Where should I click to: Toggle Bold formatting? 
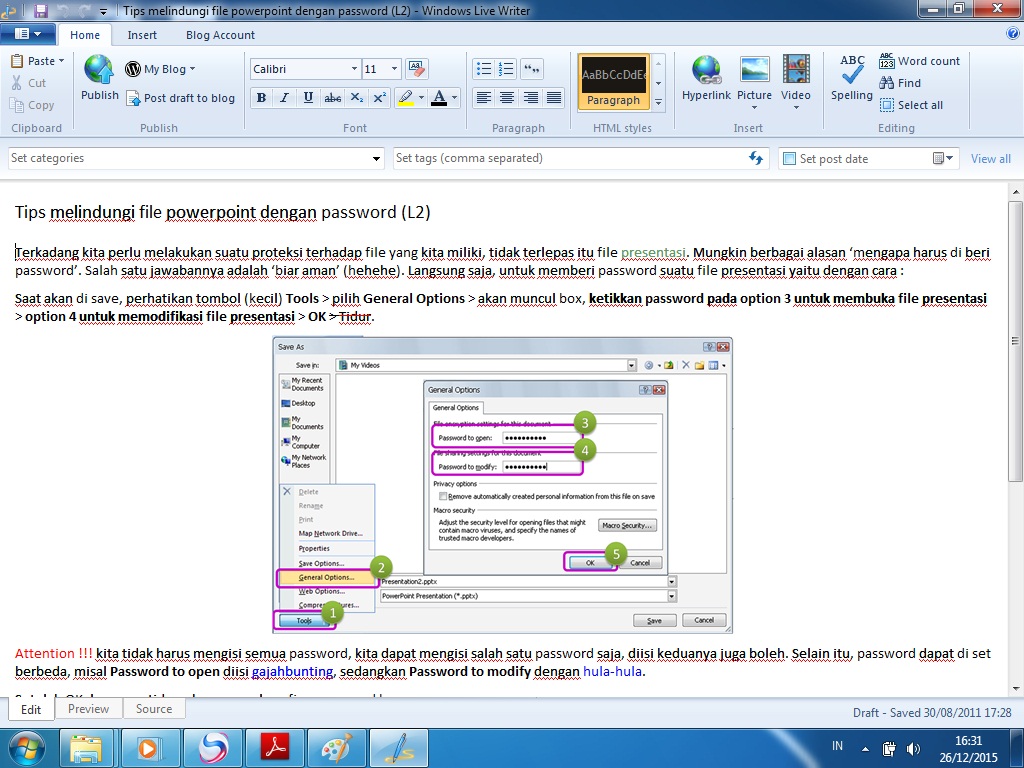click(261, 97)
